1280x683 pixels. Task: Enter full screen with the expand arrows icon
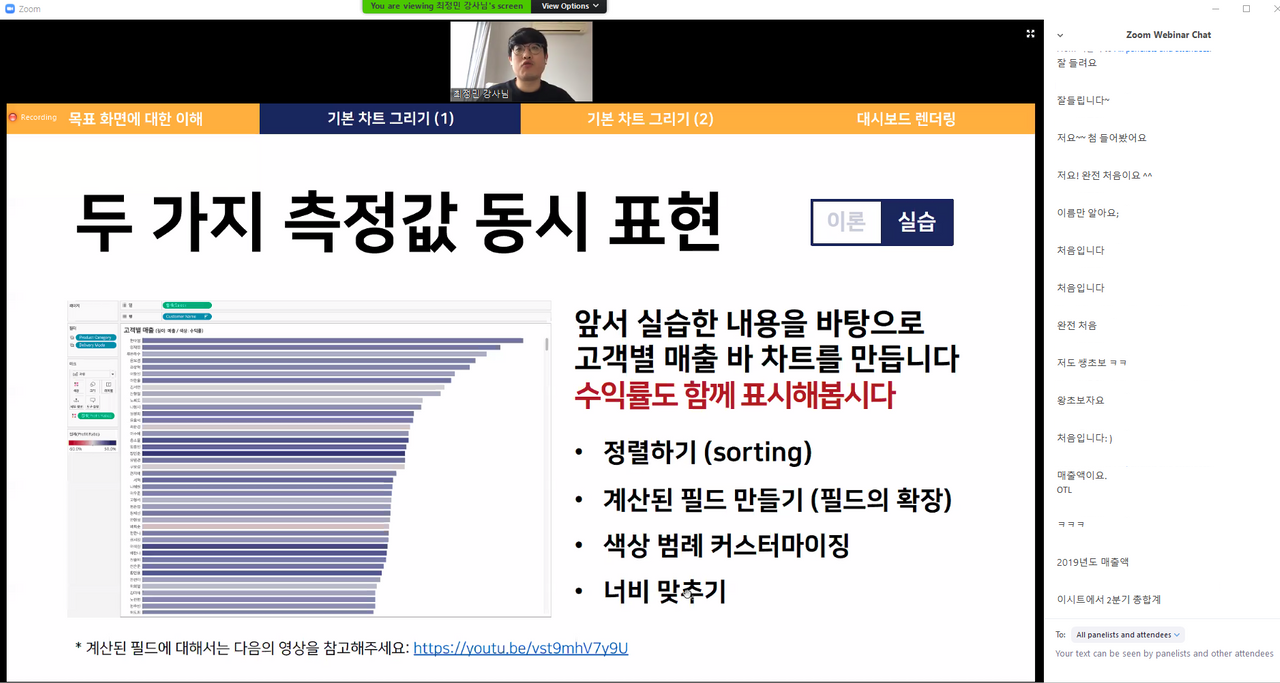click(x=1030, y=34)
